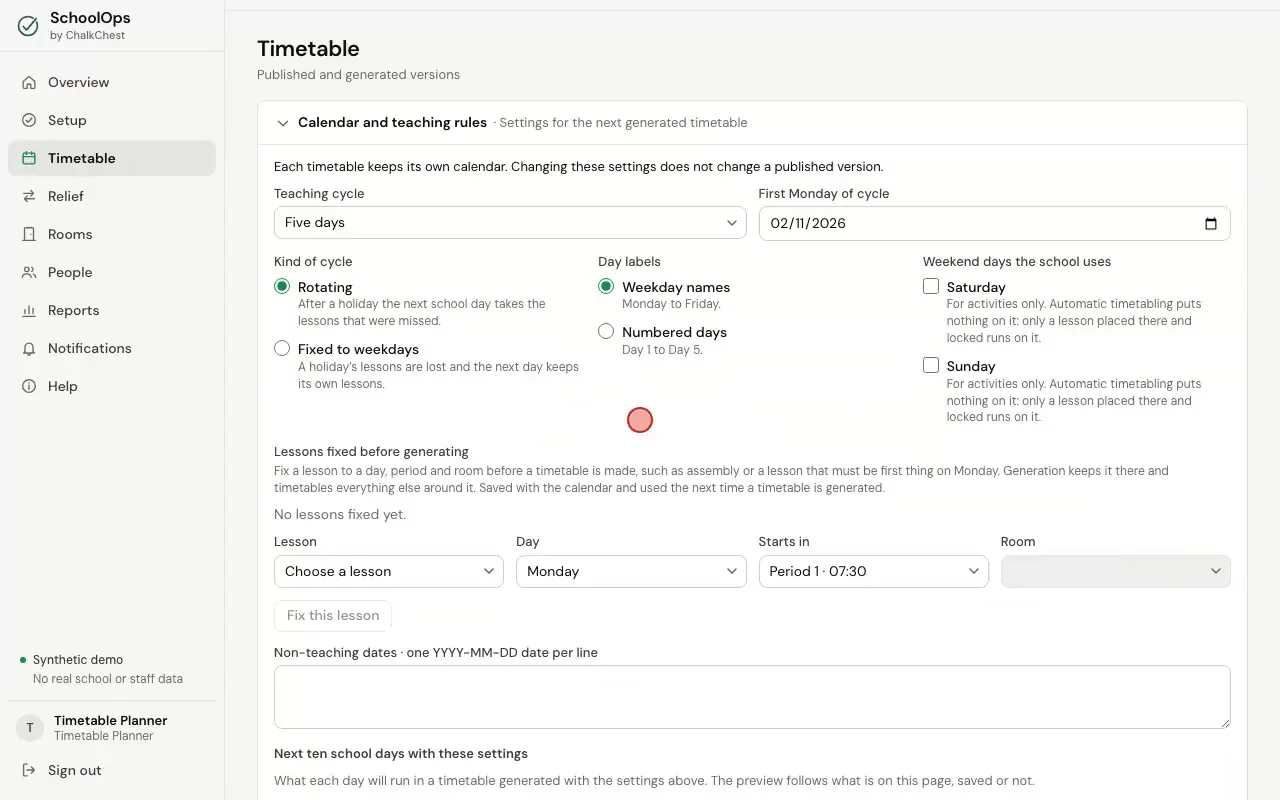Collapse the Calendar and teaching rules section
The width and height of the screenshot is (1280, 800).
pyautogui.click(x=283, y=123)
